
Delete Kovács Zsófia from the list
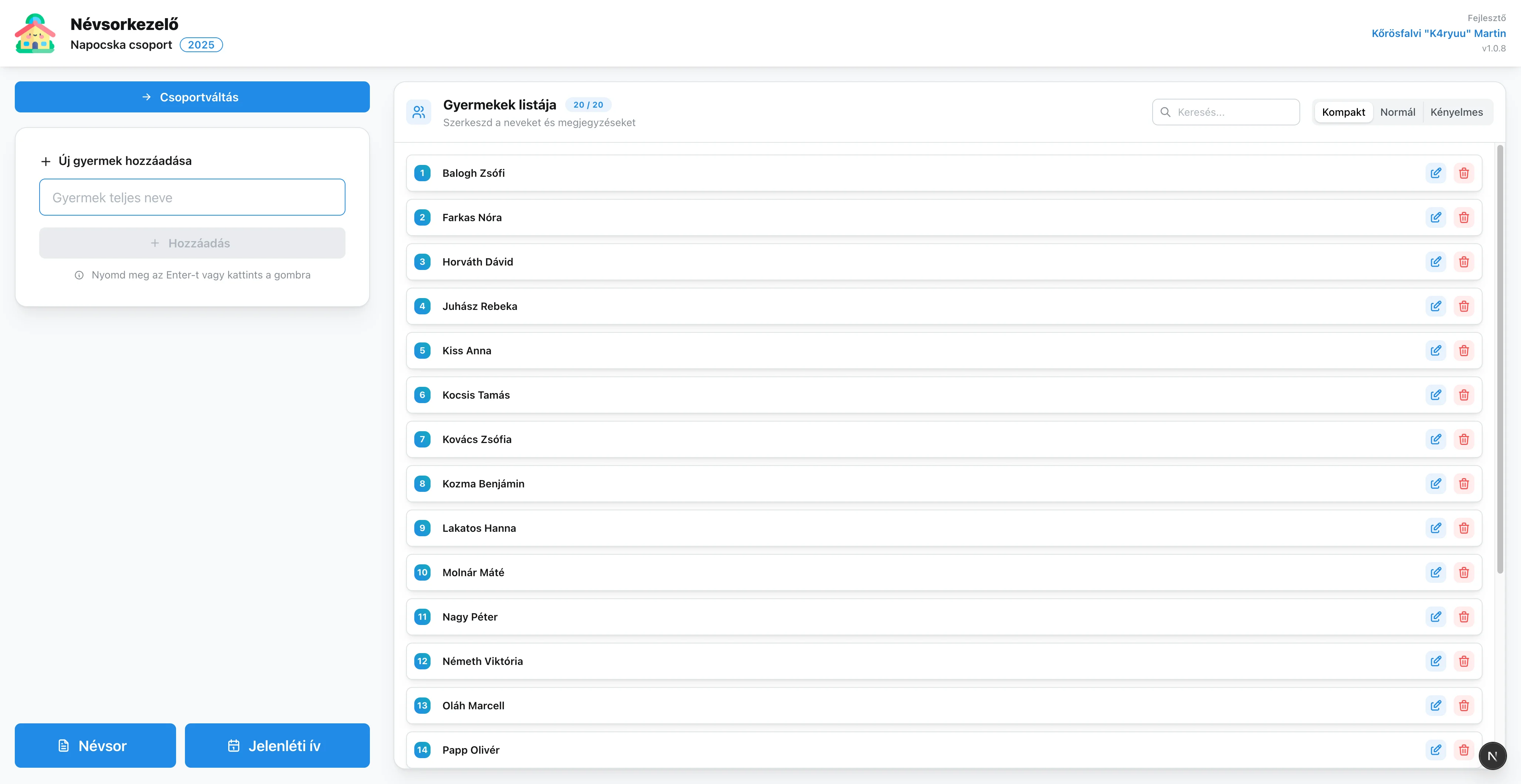(x=1464, y=439)
